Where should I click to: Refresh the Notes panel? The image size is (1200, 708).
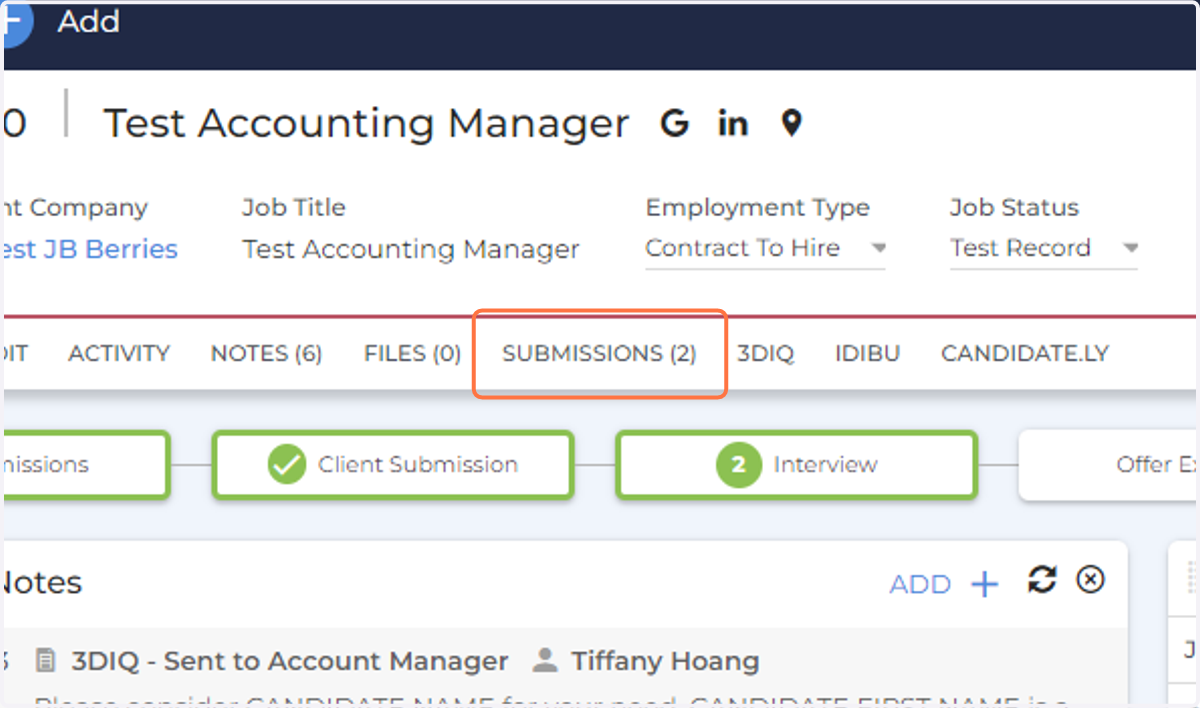pos(1042,580)
